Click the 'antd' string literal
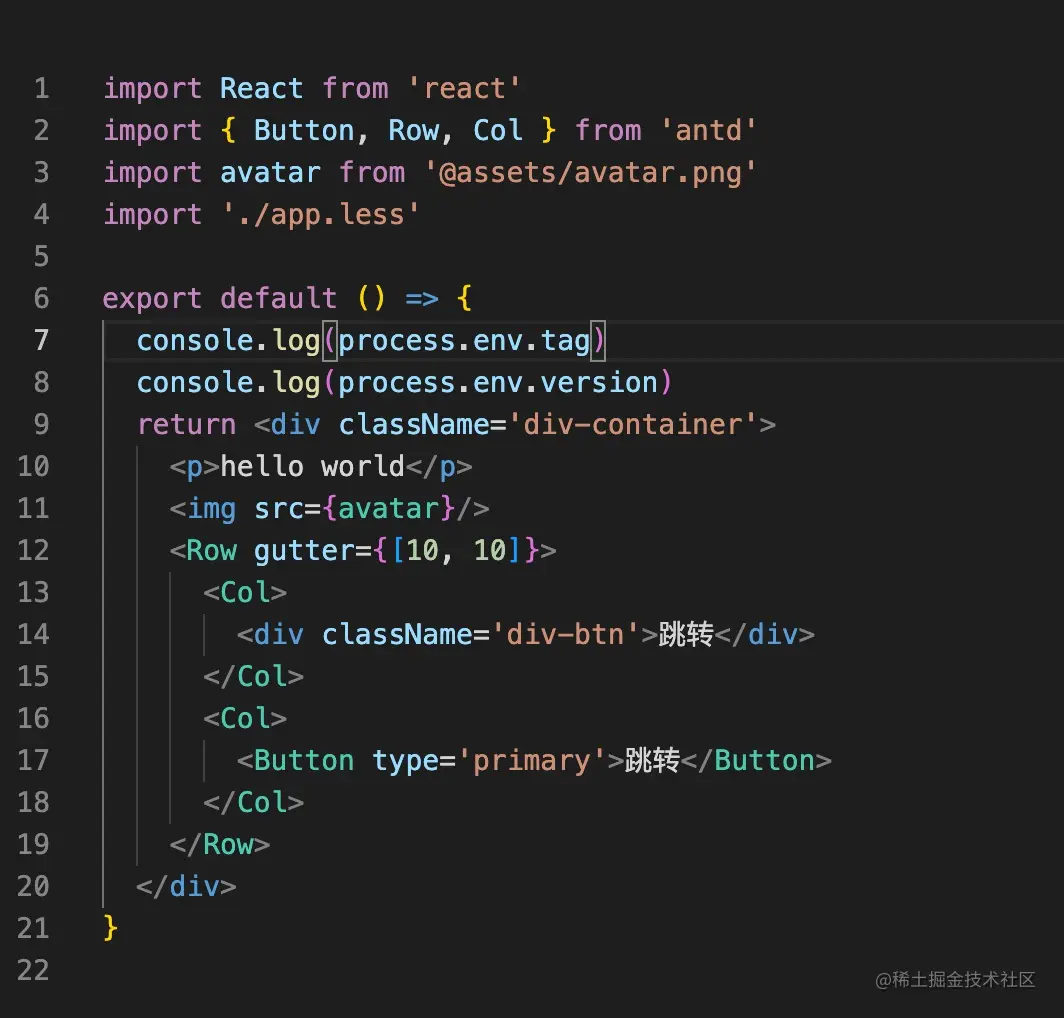 (x=708, y=130)
